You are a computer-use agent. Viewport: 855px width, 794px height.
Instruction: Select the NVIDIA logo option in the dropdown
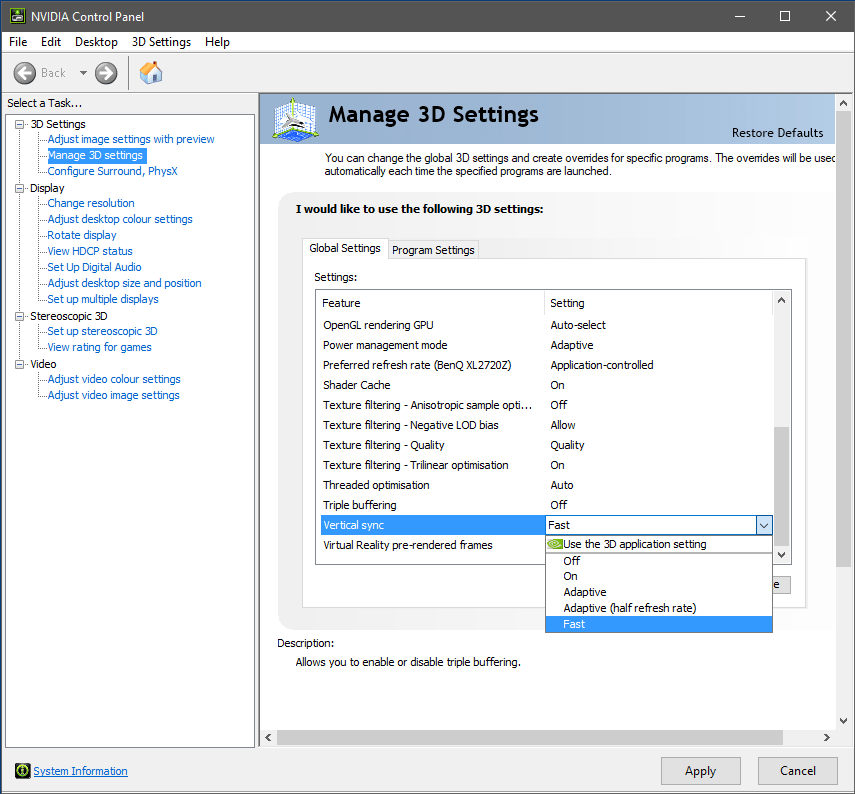pyautogui.click(x=555, y=543)
